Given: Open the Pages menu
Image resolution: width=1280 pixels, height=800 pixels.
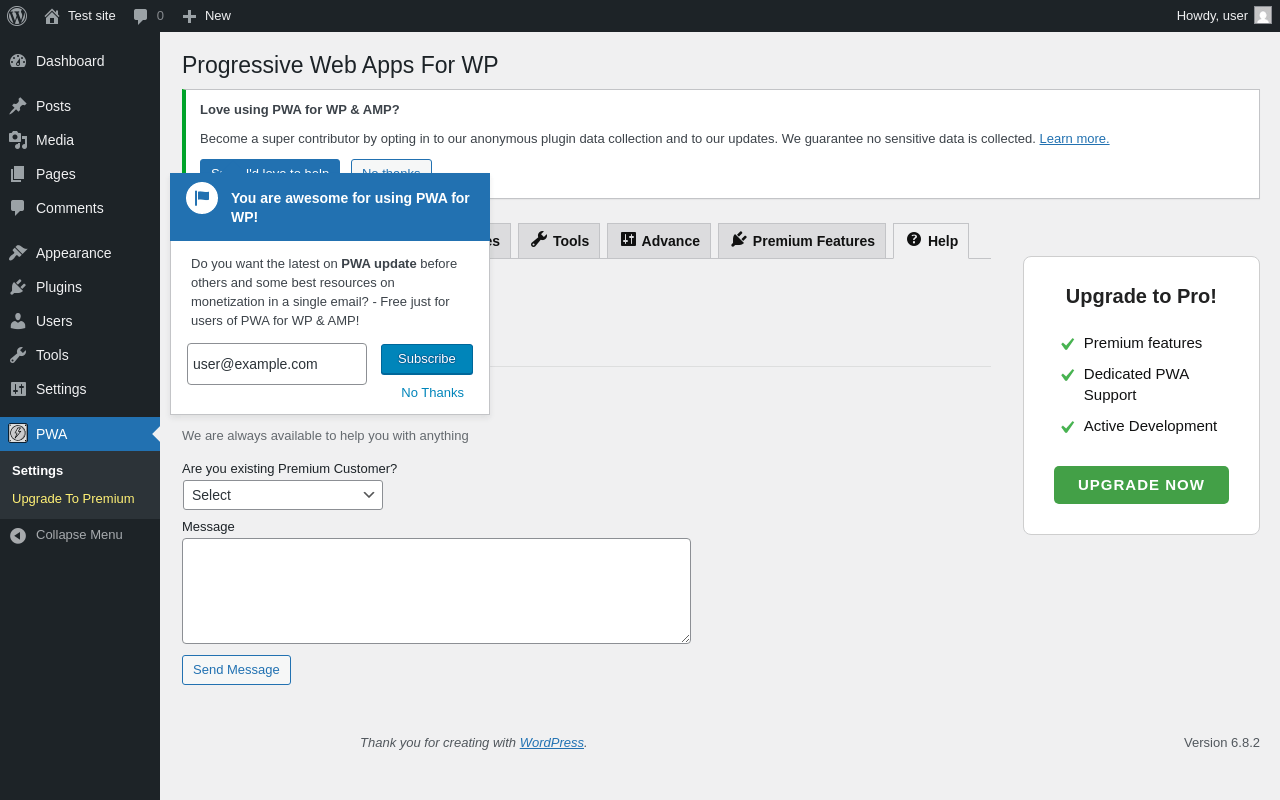Looking at the screenshot, I should [80, 174].
